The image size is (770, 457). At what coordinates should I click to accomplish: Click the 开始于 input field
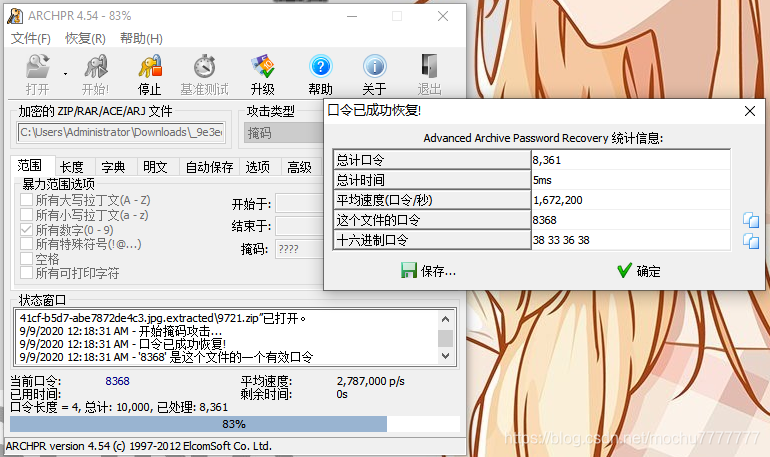[299, 203]
